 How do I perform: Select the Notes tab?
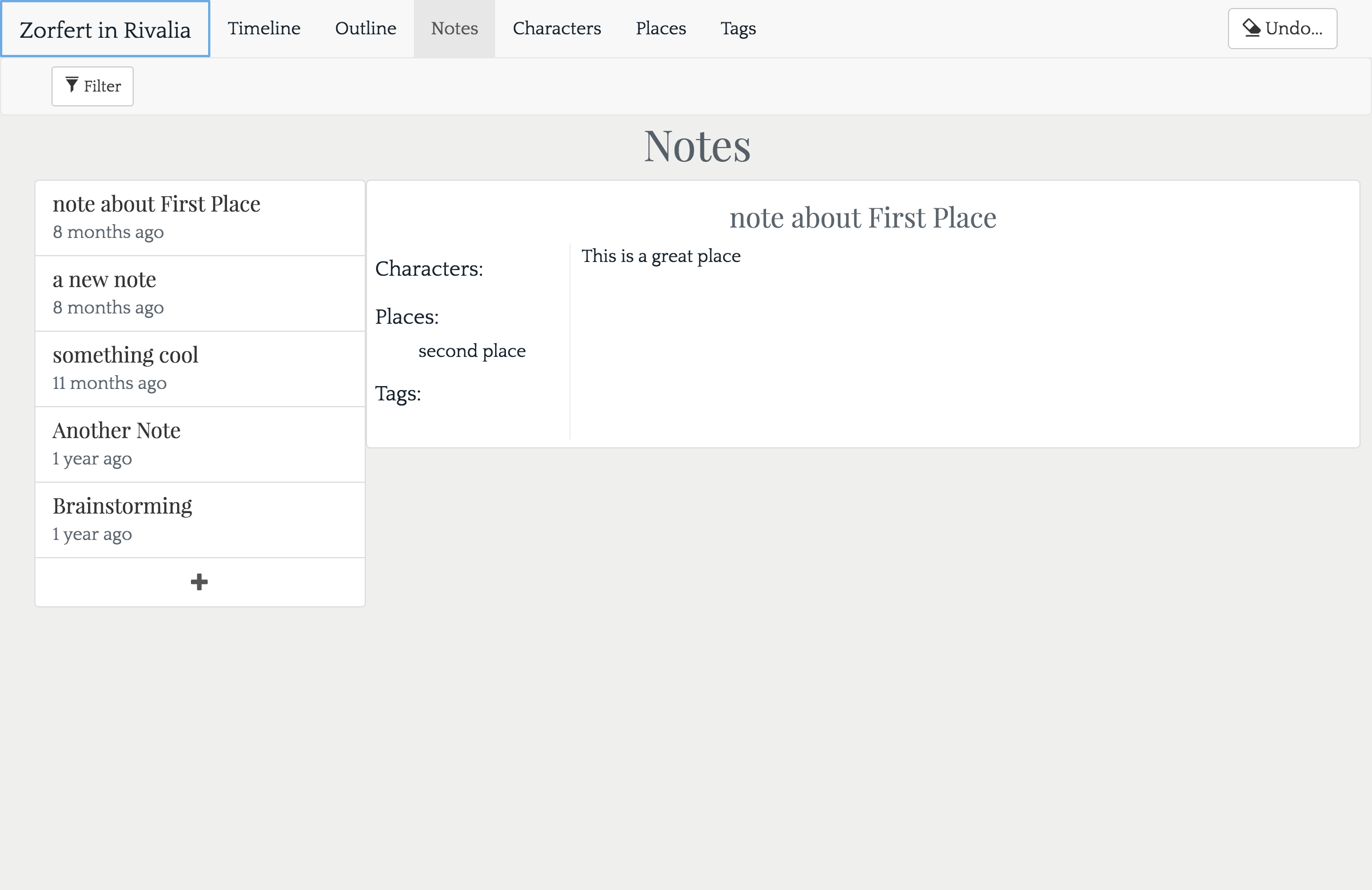coord(454,28)
